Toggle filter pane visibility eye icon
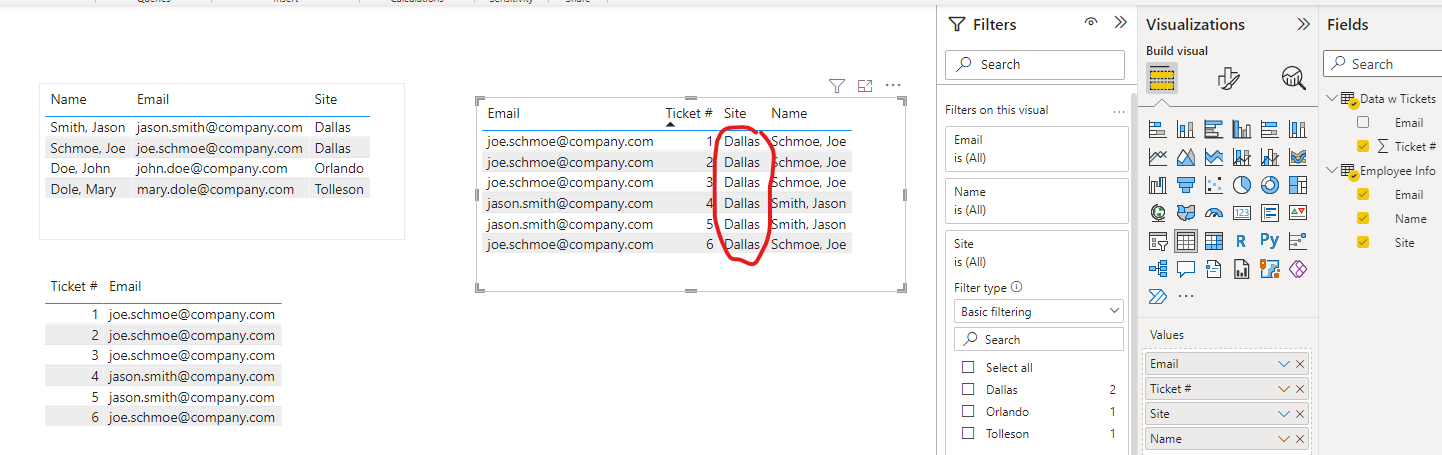The image size is (1442, 455). coord(1091,23)
